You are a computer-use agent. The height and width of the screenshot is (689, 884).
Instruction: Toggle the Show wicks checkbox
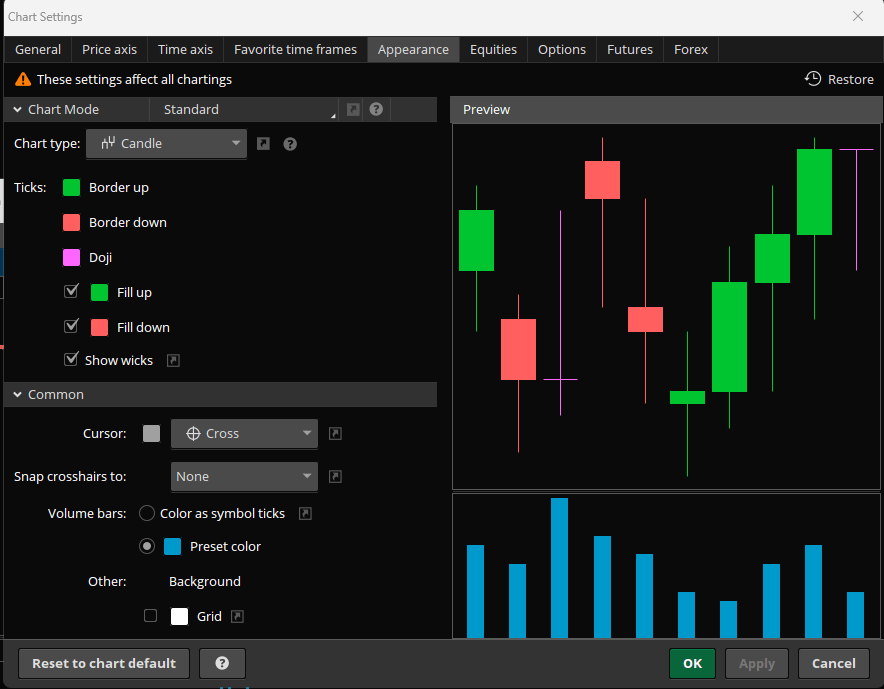(71, 359)
